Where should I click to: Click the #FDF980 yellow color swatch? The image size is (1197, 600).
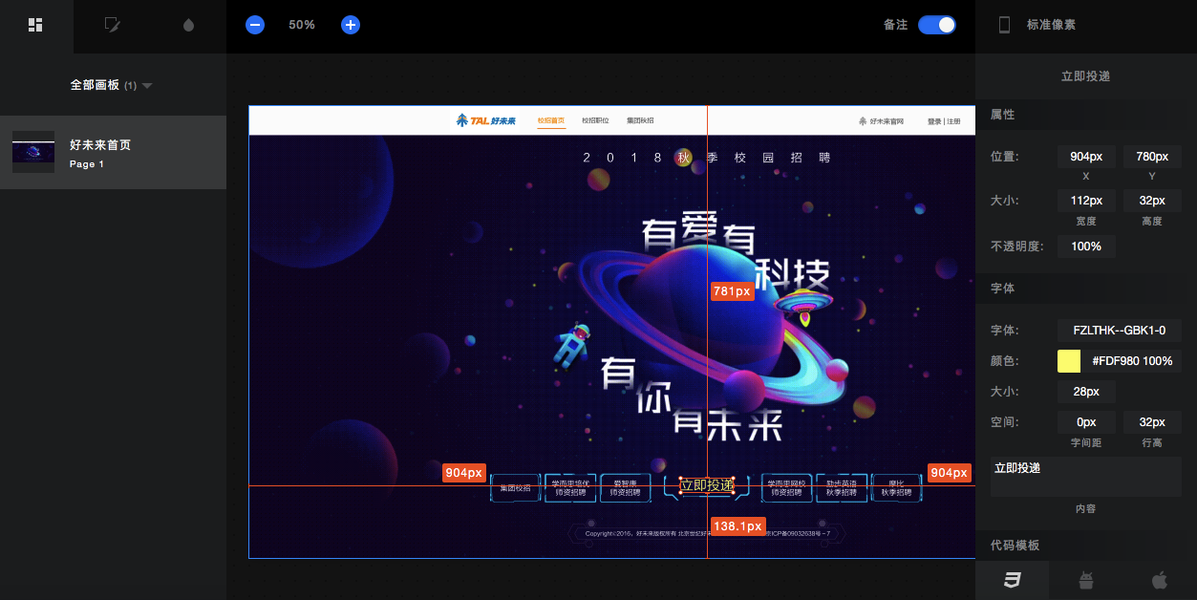[1069, 361]
